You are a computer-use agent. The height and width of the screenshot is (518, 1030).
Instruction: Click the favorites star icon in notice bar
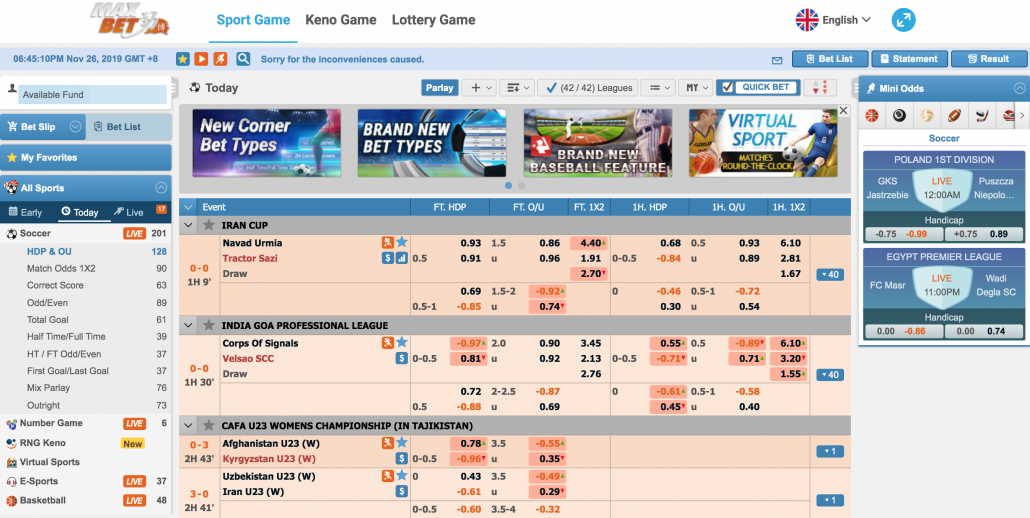(183, 59)
